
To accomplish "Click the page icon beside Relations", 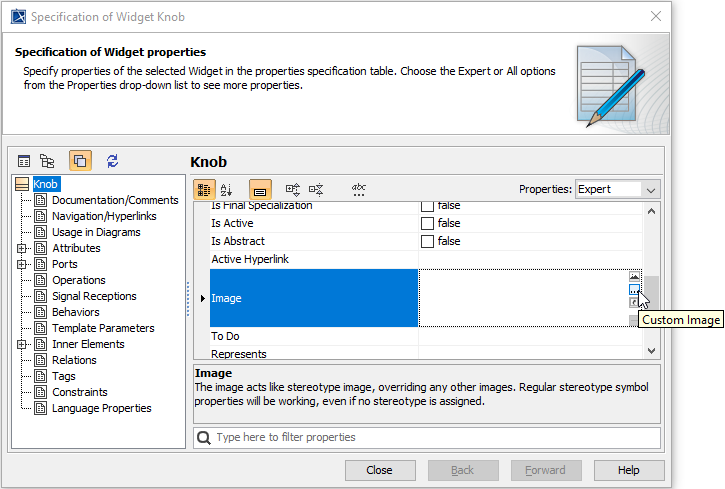I will tap(41, 360).
